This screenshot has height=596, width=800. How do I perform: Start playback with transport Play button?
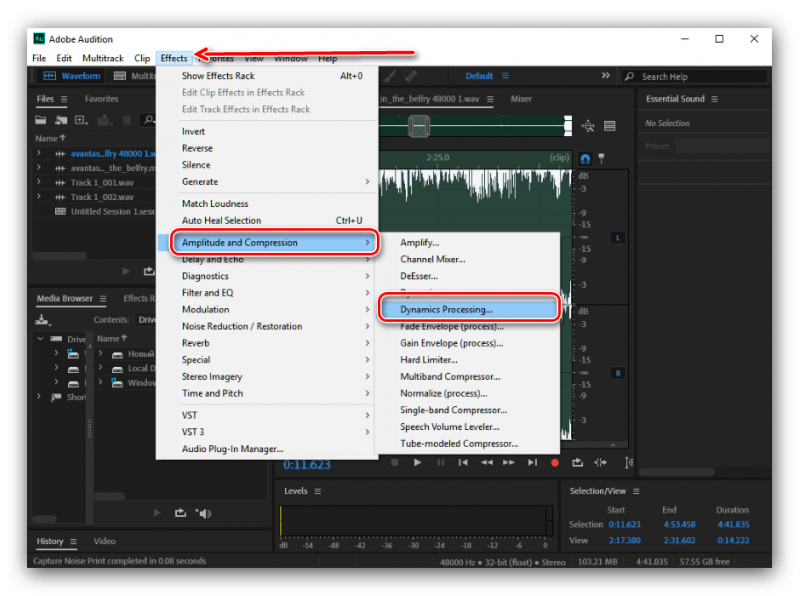pyautogui.click(x=417, y=462)
